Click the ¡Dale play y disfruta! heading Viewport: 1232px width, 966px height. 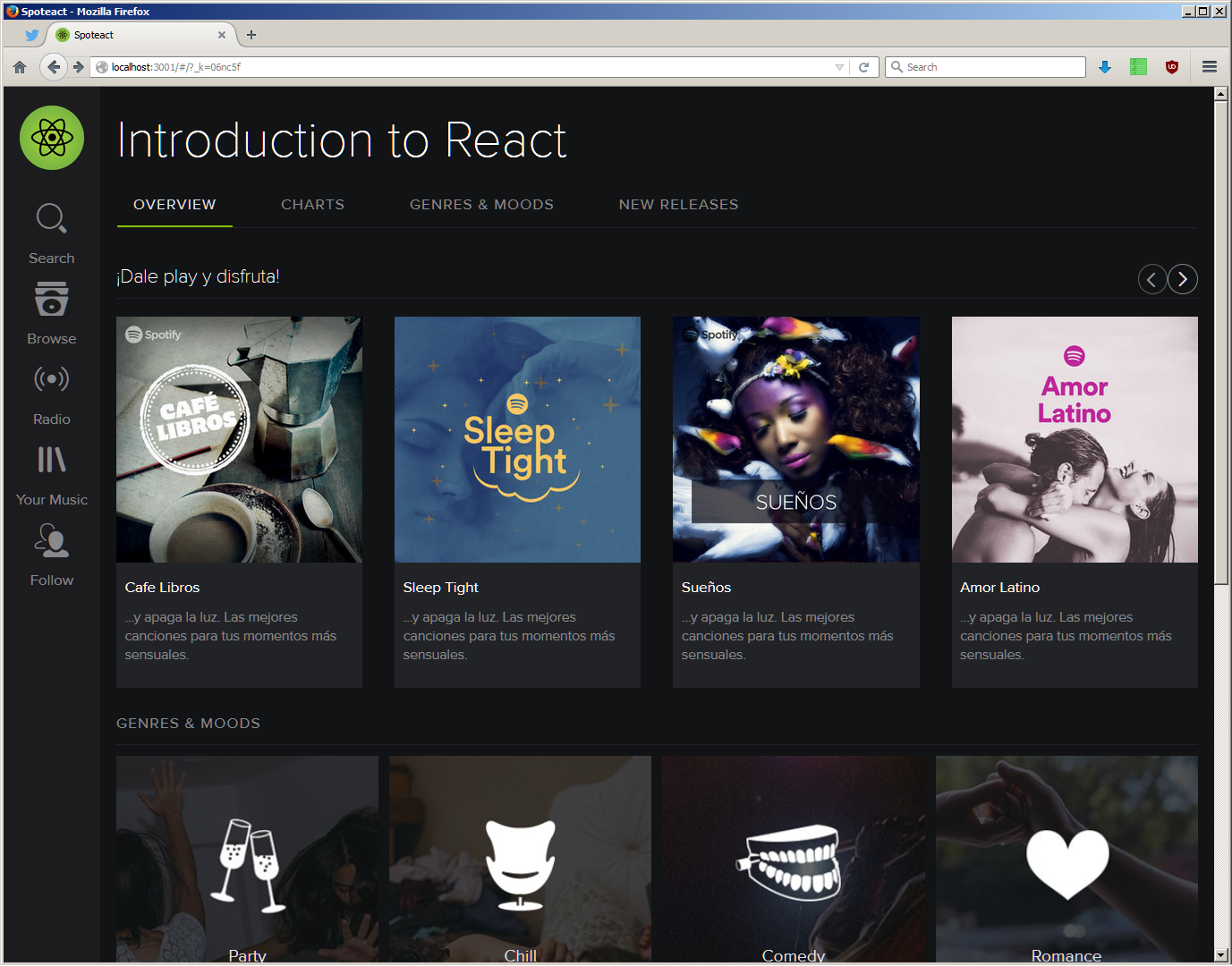click(198, 276)
